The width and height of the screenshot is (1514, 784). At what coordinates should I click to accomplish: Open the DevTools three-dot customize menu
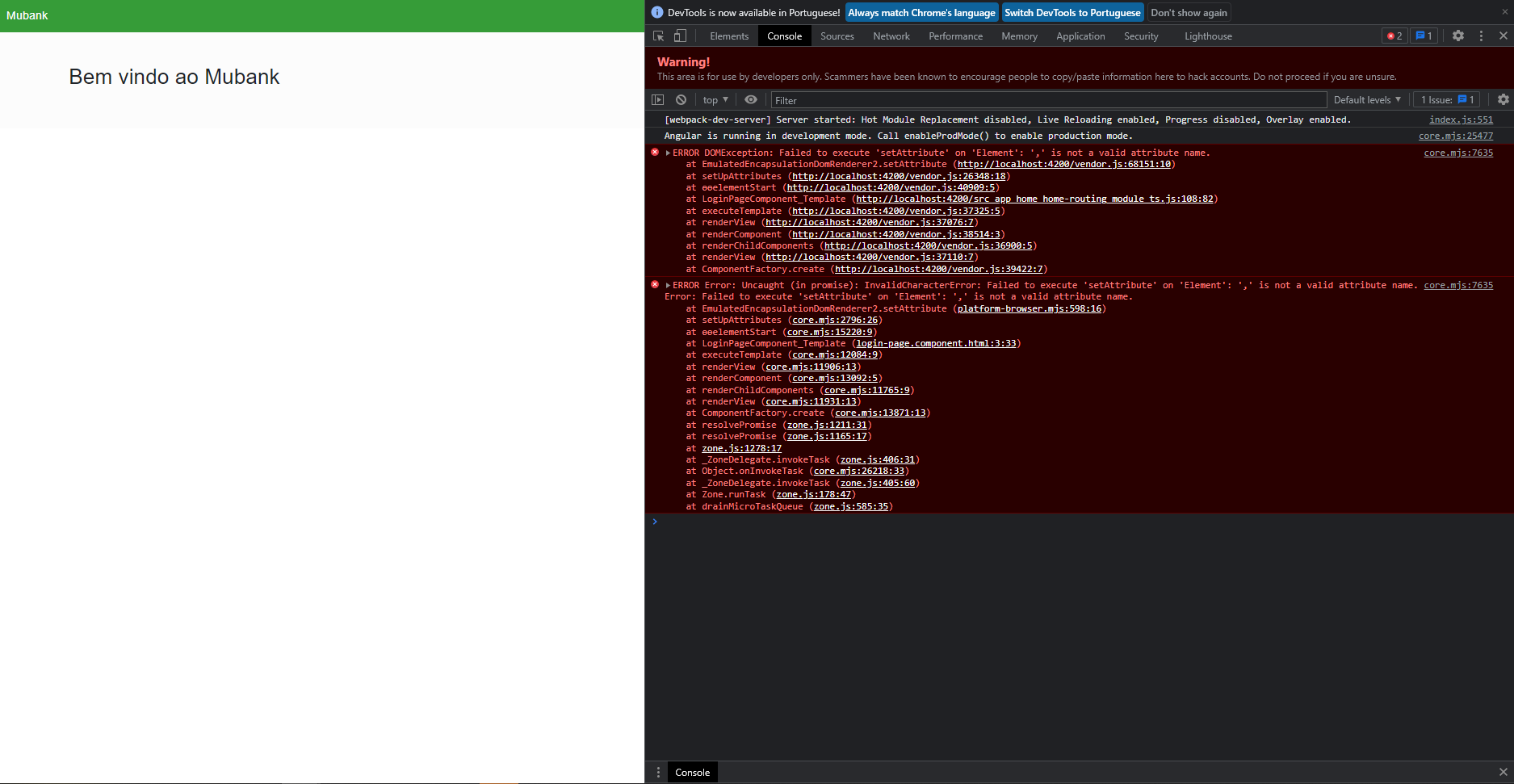click(x=1481, y=36)
